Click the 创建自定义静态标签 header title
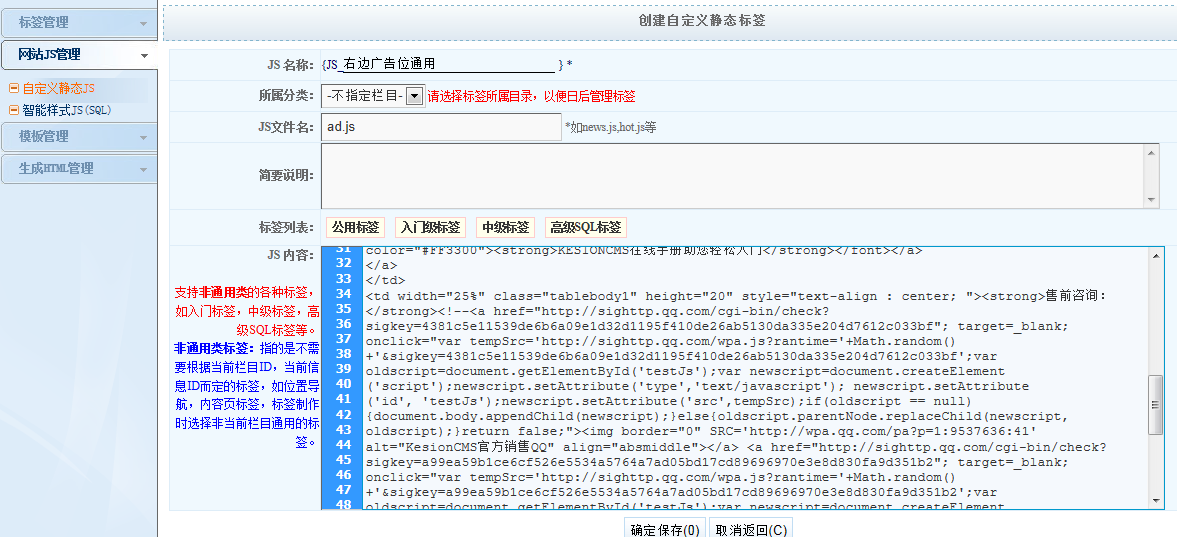Viewport: 1177px width, 537px height. [x=702, y=20]
